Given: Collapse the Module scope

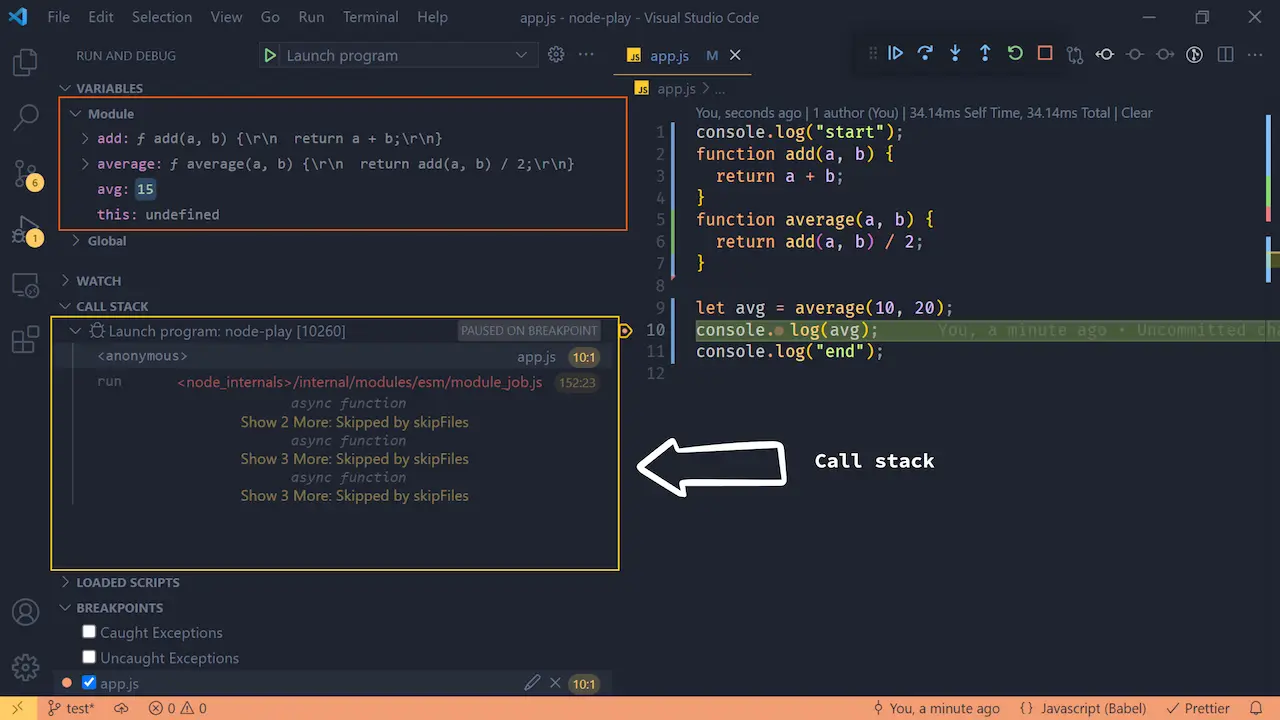Looking at the screenshot, I should tap(76, 114).
